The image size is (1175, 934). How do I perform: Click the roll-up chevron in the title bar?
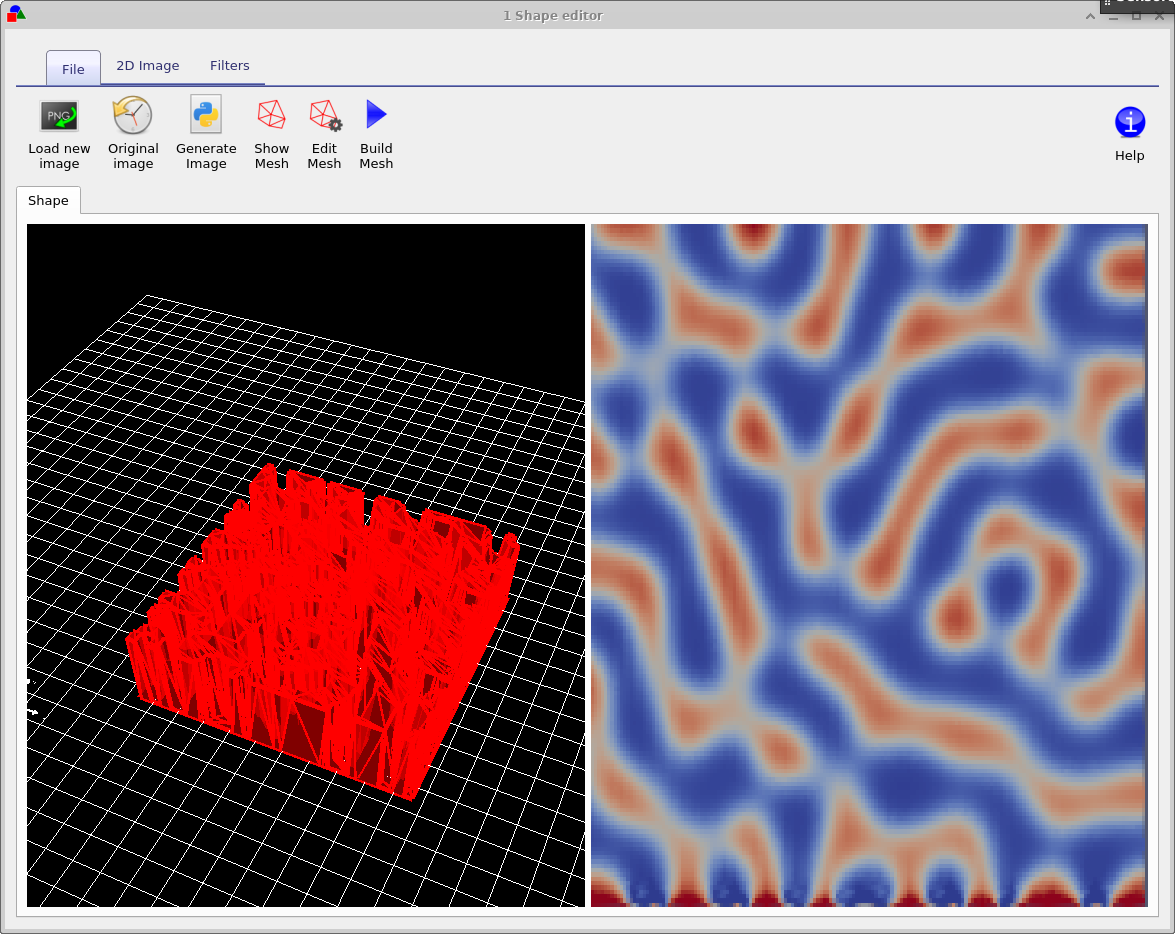click(x=1090, y=15)
